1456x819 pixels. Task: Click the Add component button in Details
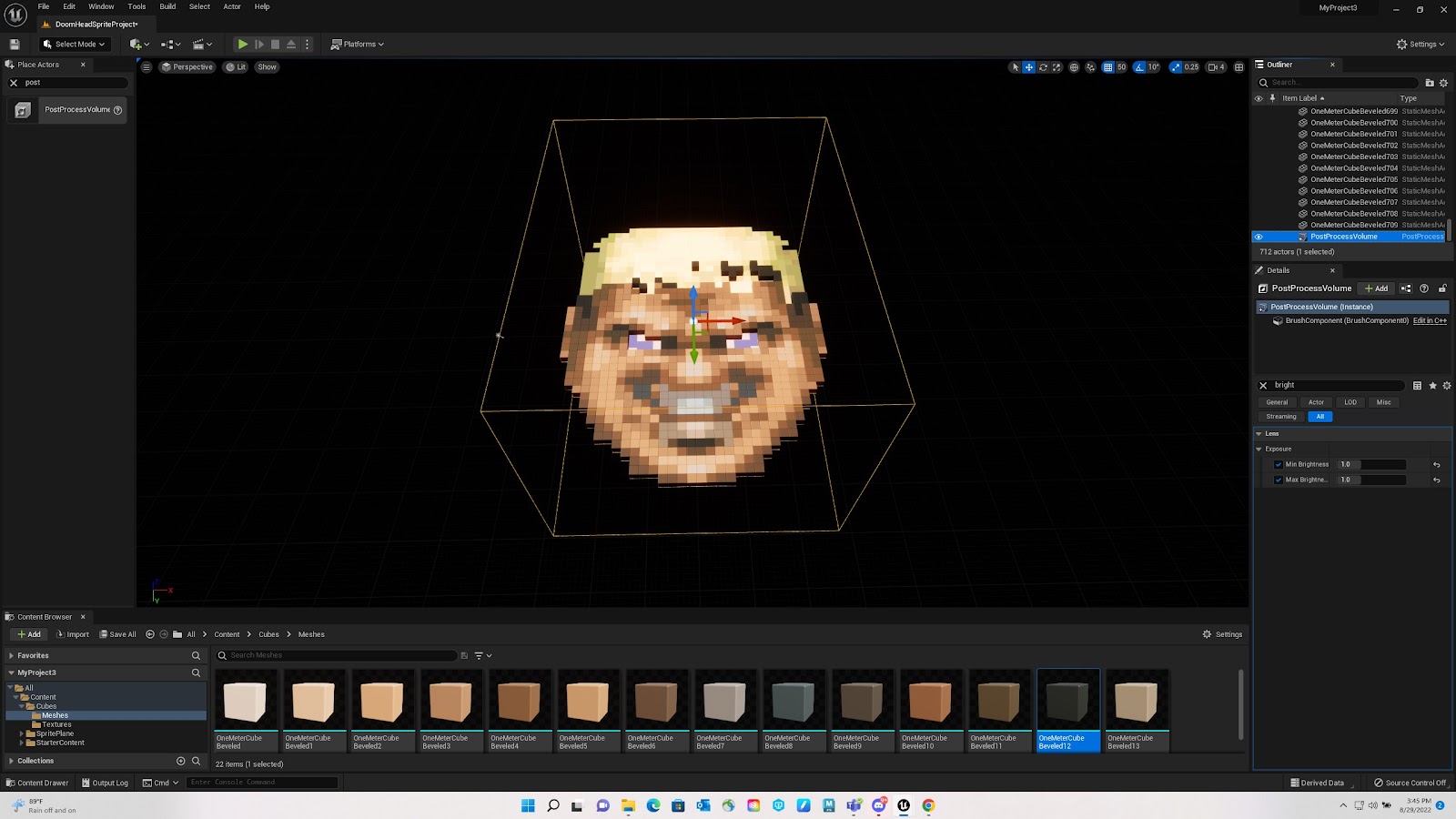click(x=1376, y=288)
